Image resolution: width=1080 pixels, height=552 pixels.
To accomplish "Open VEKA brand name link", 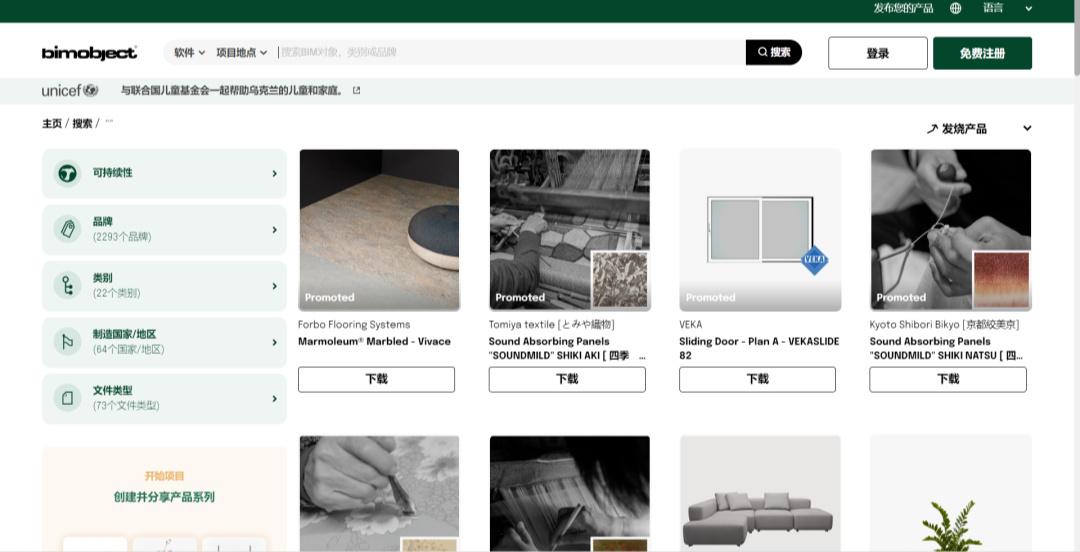I will [x=691, y=325].
